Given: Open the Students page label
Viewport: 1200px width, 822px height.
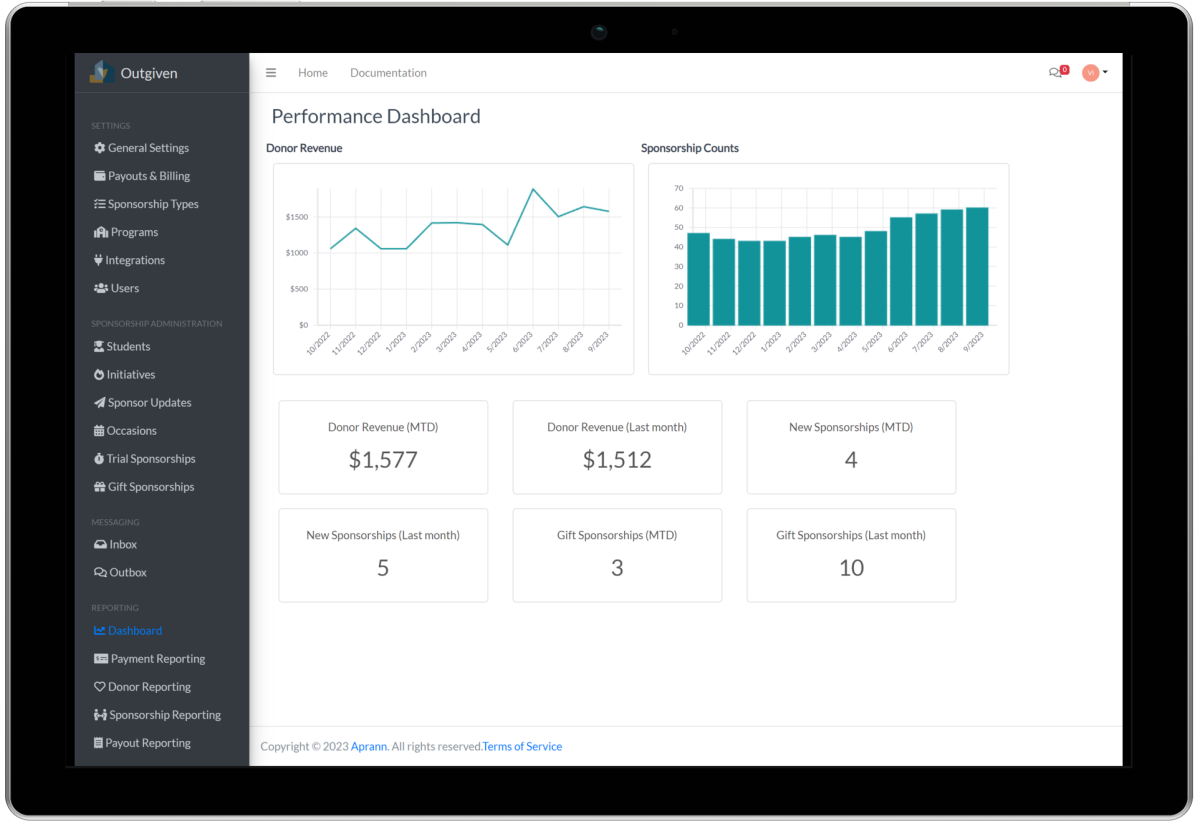Looking at the screenshot, I should (128, 346).
